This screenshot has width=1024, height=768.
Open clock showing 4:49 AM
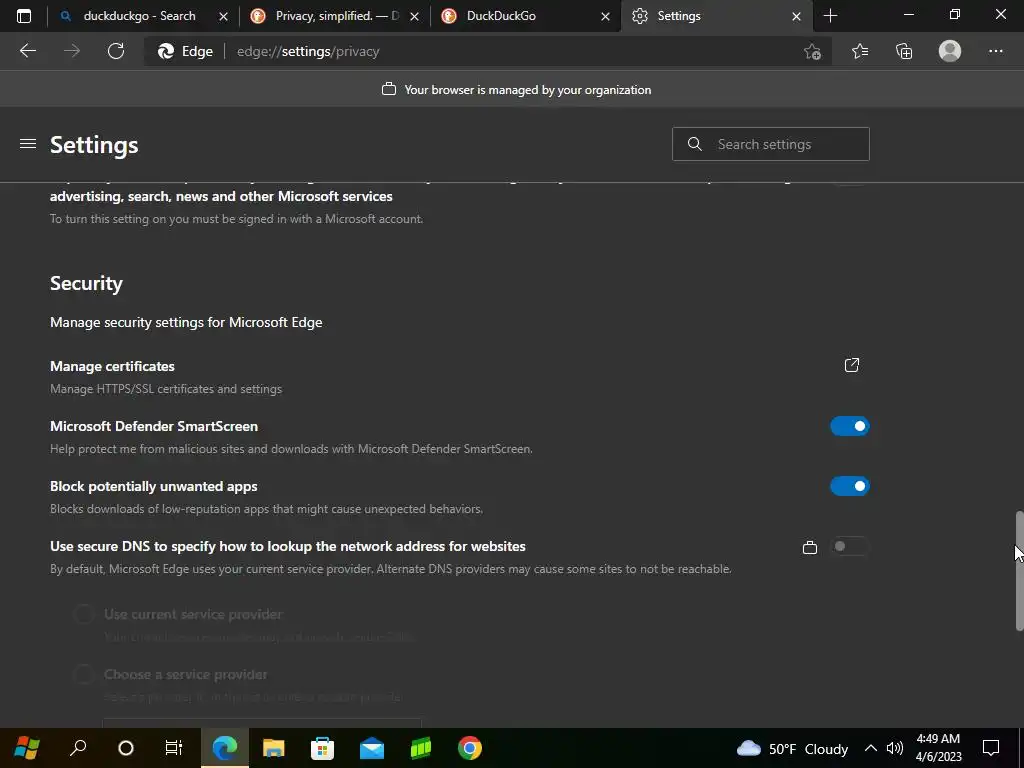pyautogui.click(x=938, y=748)
